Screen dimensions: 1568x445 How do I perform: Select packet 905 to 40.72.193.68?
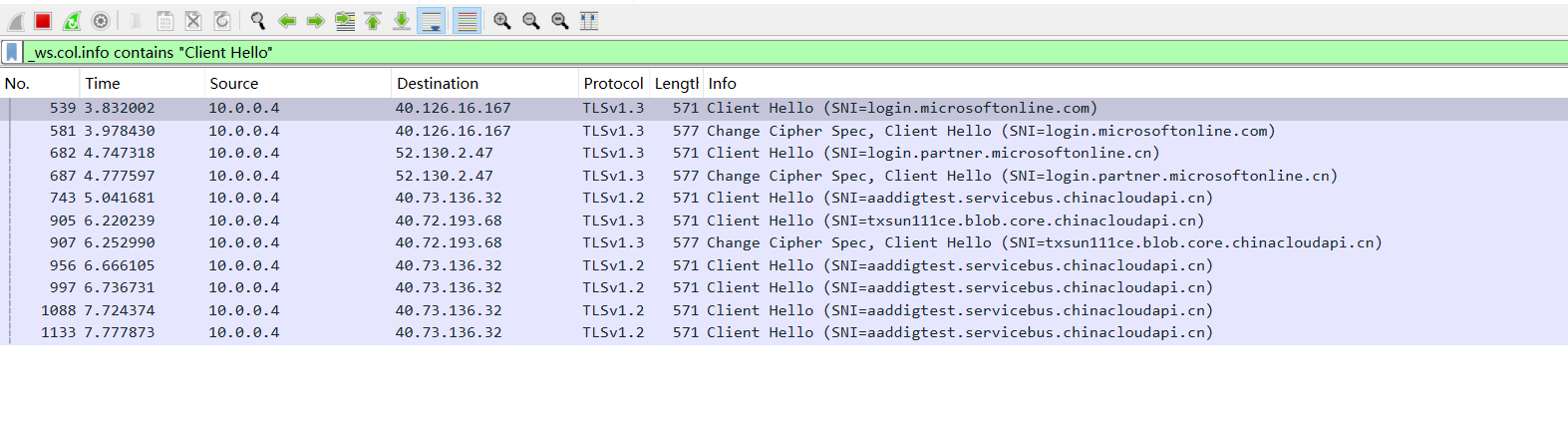tap(784, 221)
